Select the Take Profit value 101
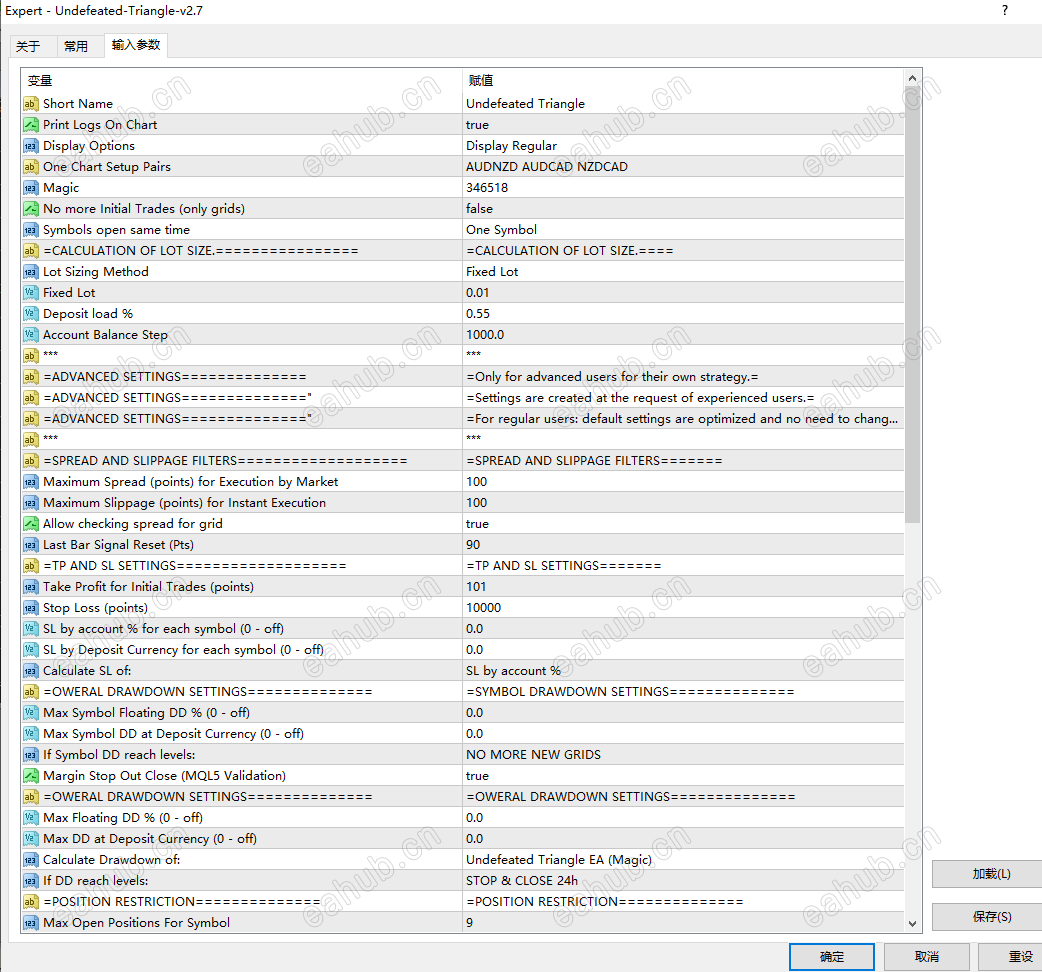The height and width of the screenshot is (972, 1042). 683,587
